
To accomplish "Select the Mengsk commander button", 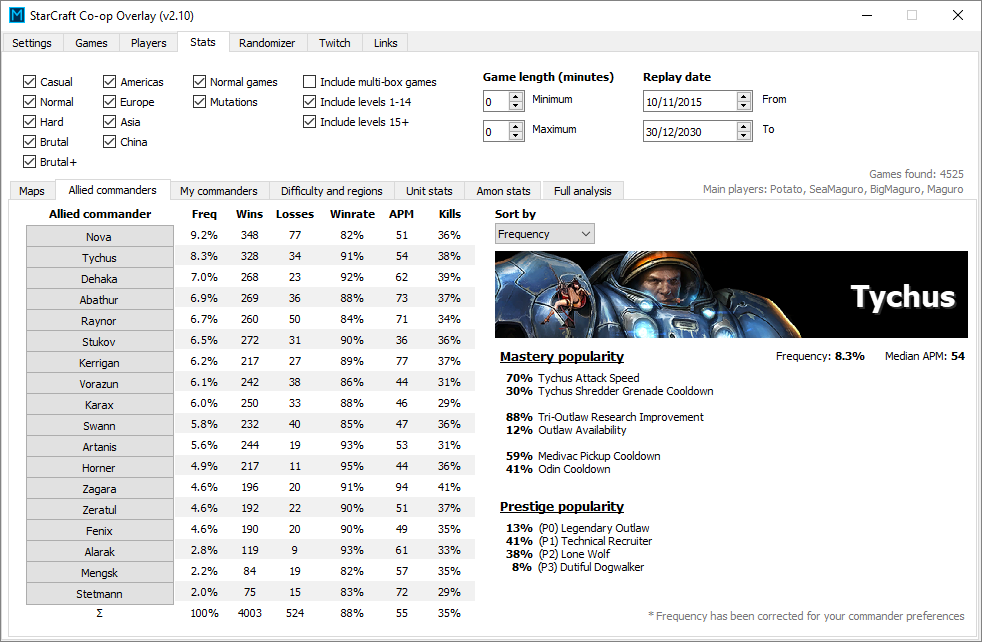I will [x=100, y=572].
